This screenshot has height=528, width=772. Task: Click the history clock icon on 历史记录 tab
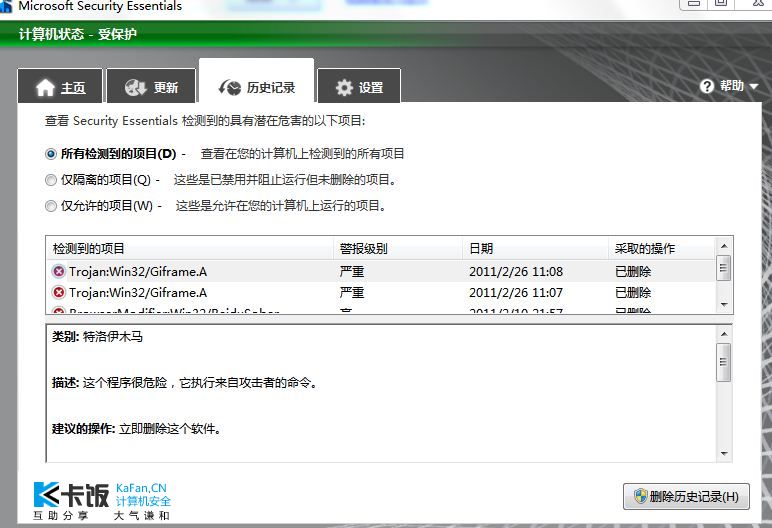(x=229, y=88)
